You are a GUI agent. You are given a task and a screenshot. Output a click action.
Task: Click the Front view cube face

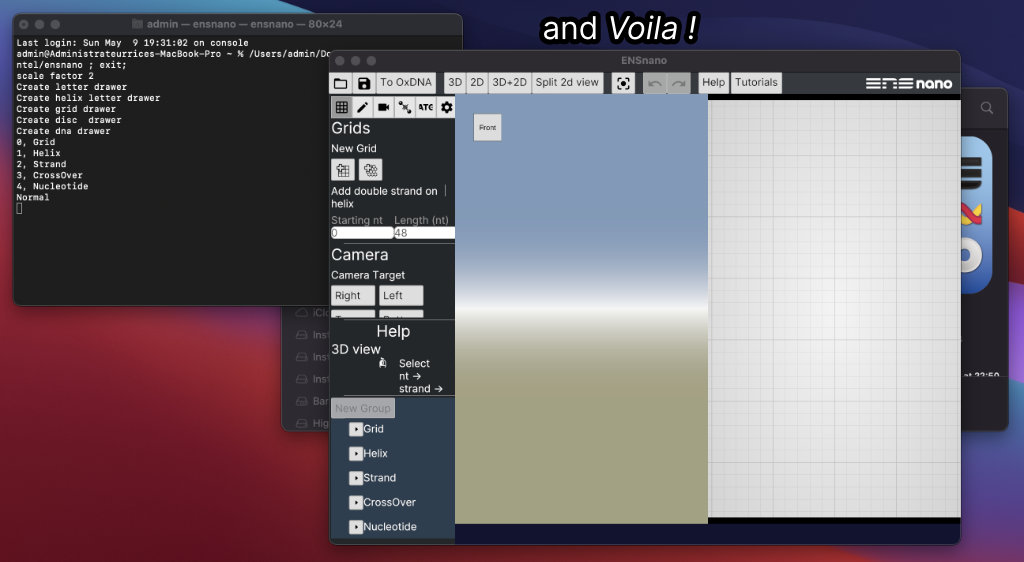click(487, 127)
